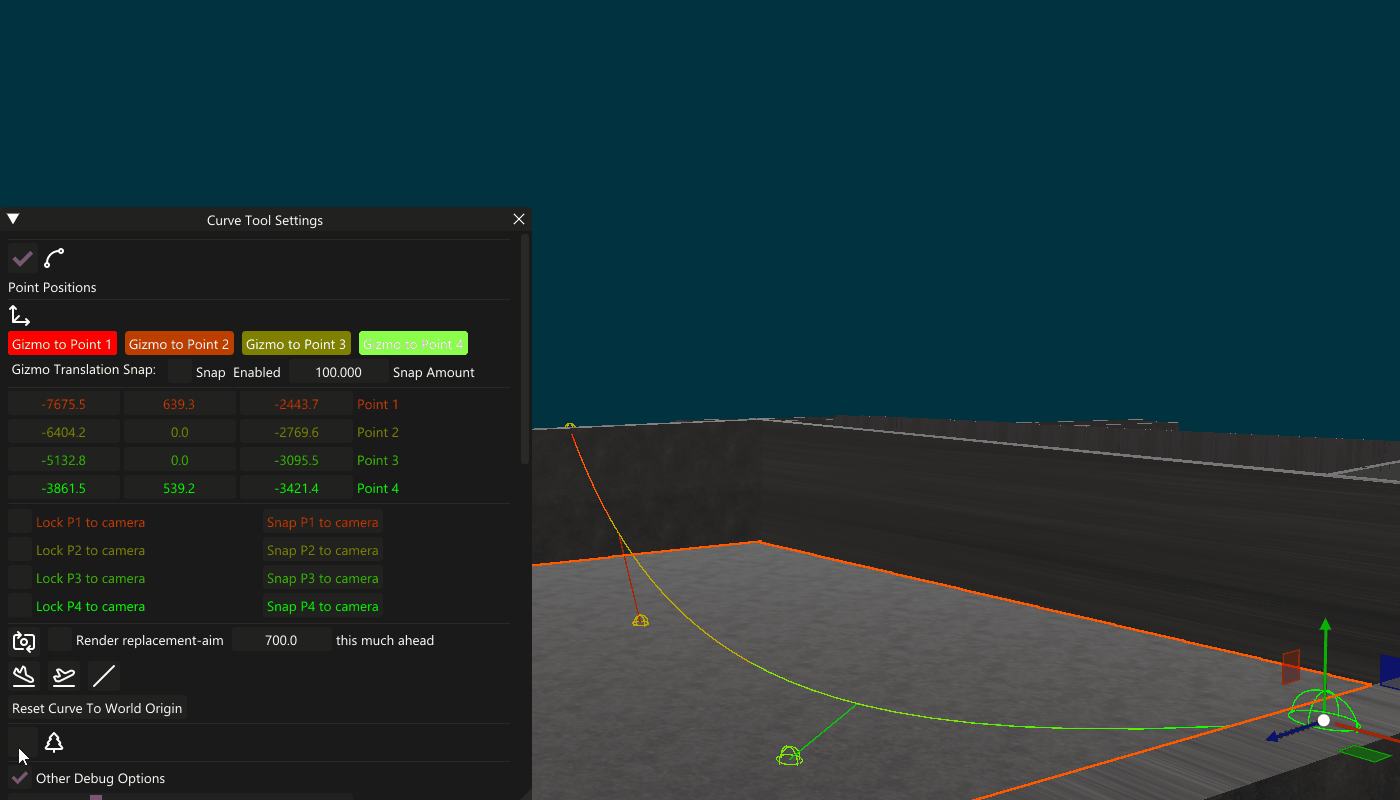
Task: Choose the straight line curve icon
Action: pos(103,676)
